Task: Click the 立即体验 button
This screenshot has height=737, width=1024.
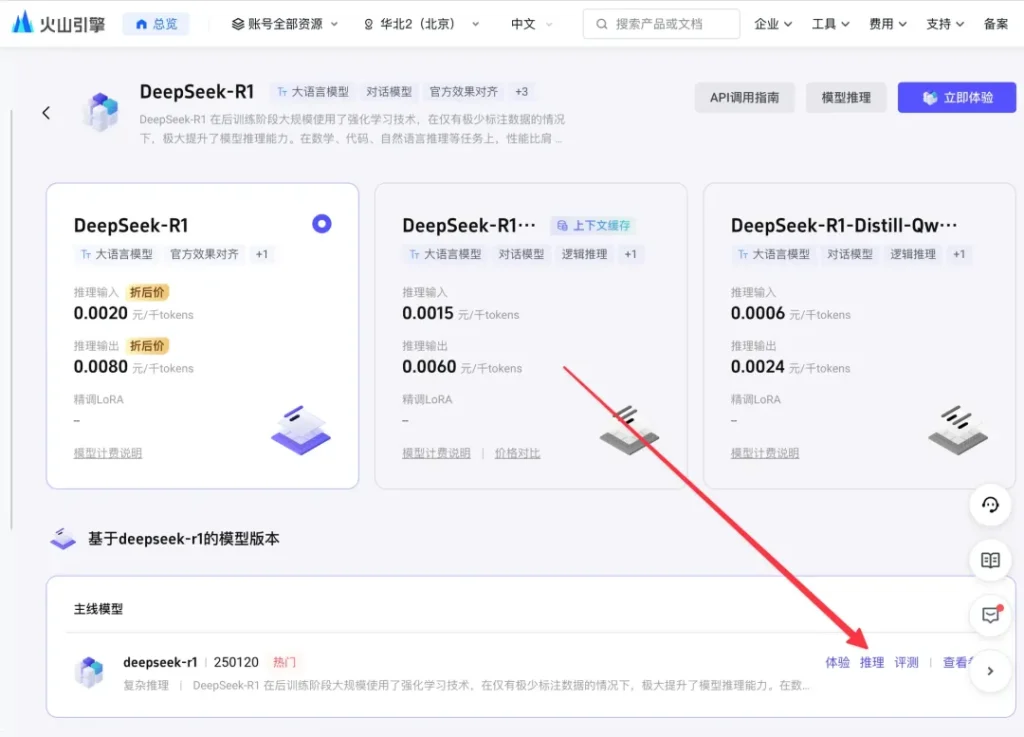Action: point(957,97)
